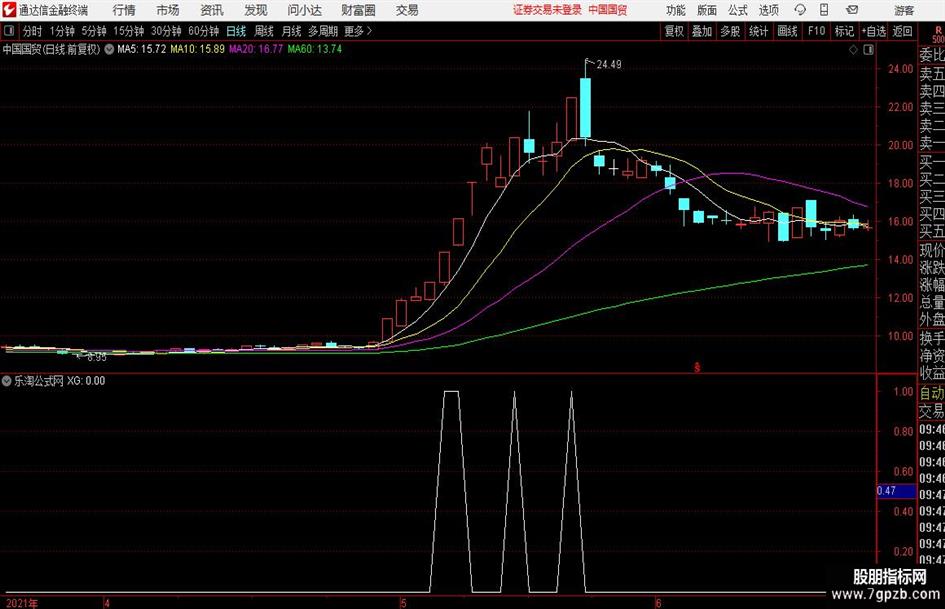The image size is (945, 609).
Task: Select the 日线 daily chart tab
Action: point(236,31)
